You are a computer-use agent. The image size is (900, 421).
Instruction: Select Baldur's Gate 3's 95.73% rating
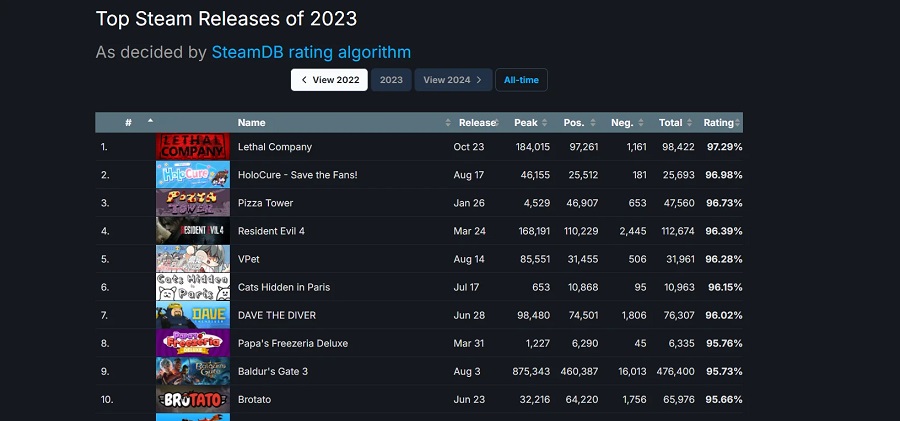(x=724, y=372)
